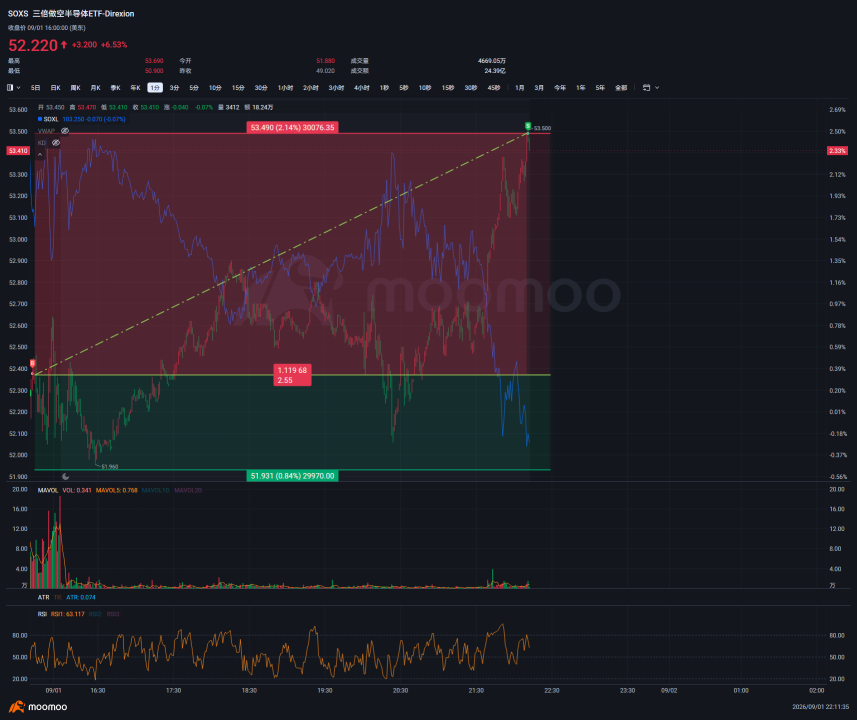Switch to 月K monthly candlestick view
This screenshot has width=857, height=720.
pos(95,87)
